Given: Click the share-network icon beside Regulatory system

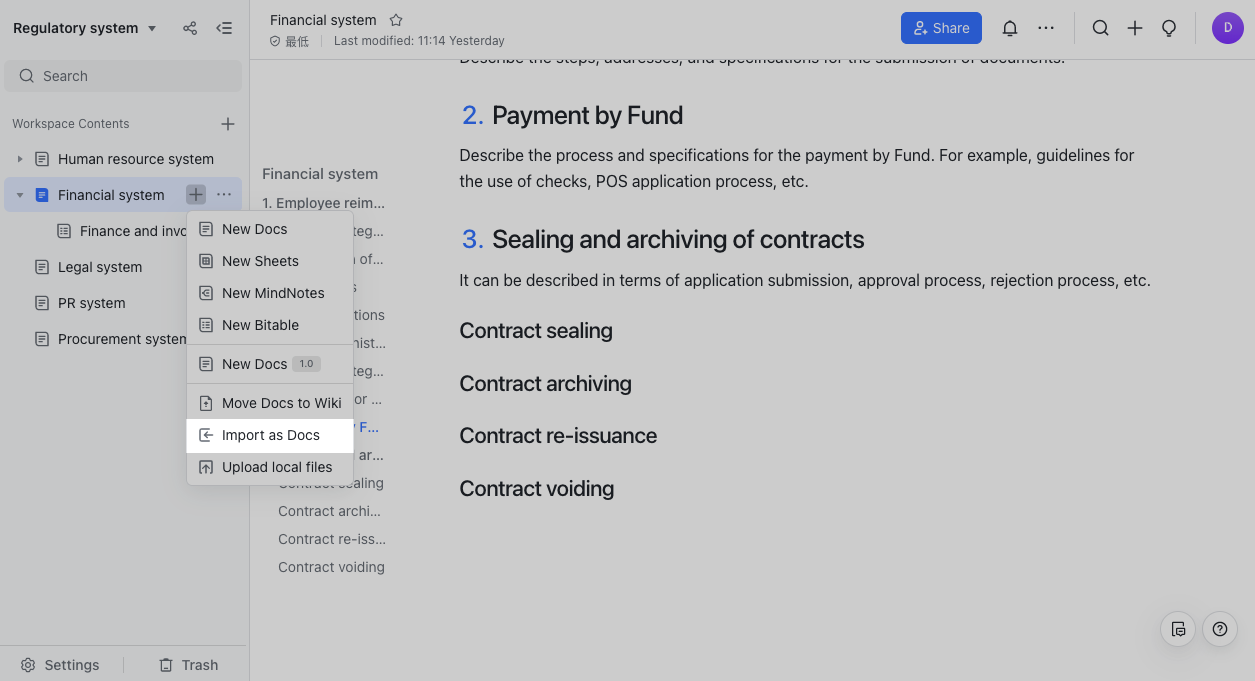Looking at the screenshot, I should (x=190, y=28).
